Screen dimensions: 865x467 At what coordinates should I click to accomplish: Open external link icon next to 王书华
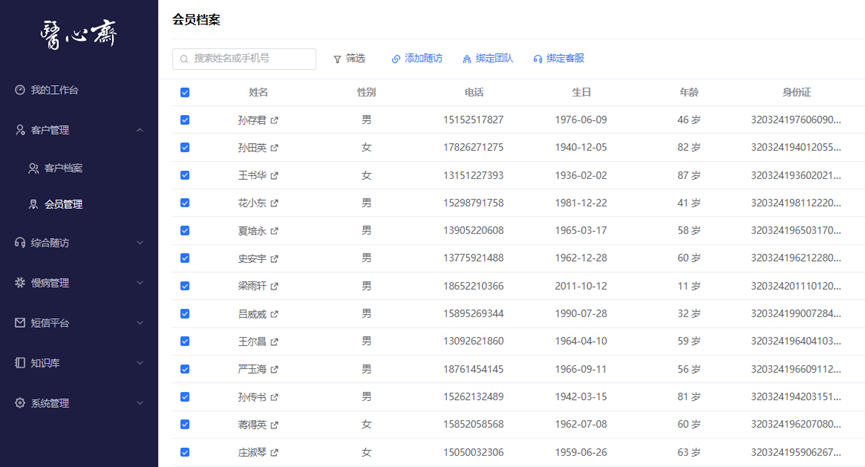[274, 175]
